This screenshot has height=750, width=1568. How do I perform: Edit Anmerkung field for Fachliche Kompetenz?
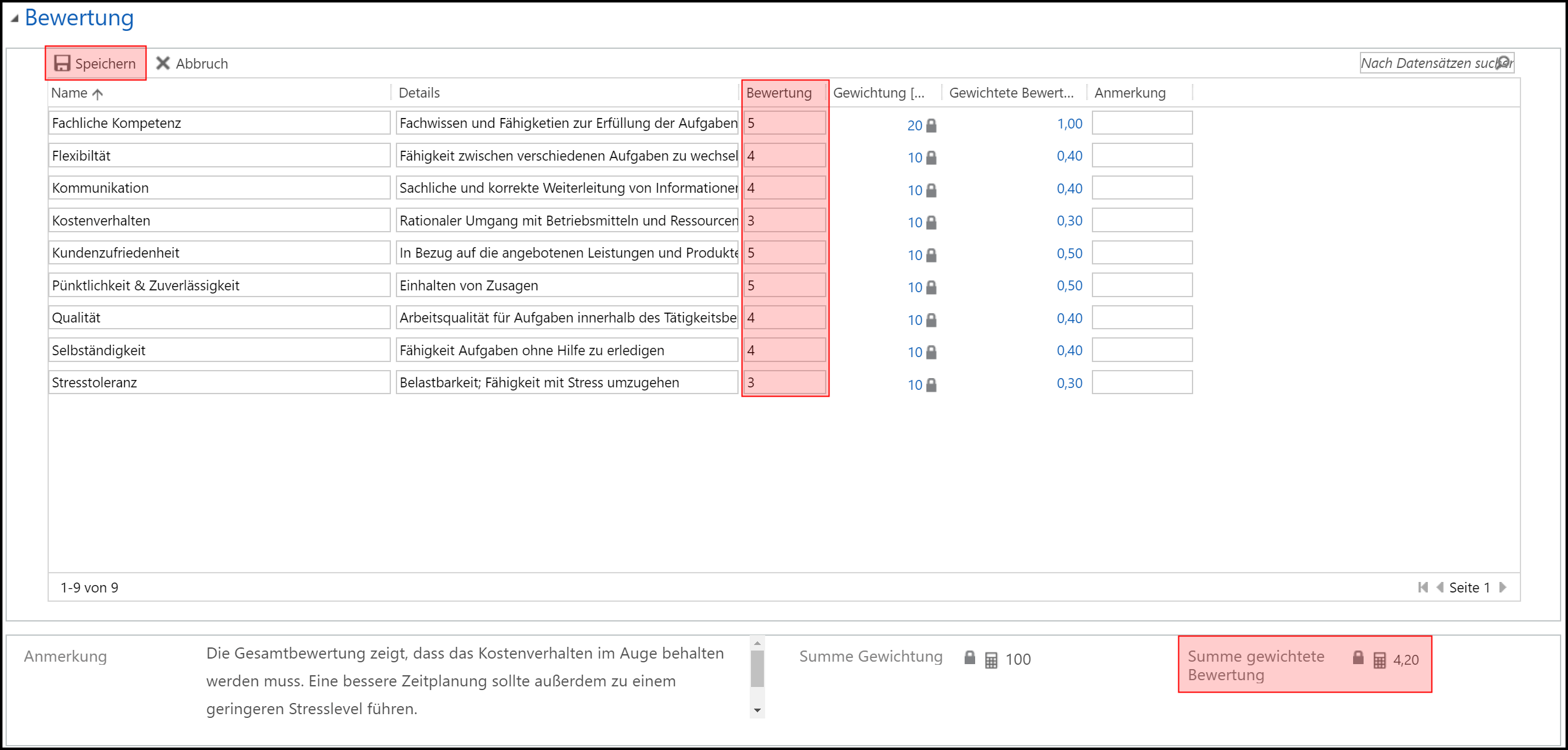click(1142, 123)
